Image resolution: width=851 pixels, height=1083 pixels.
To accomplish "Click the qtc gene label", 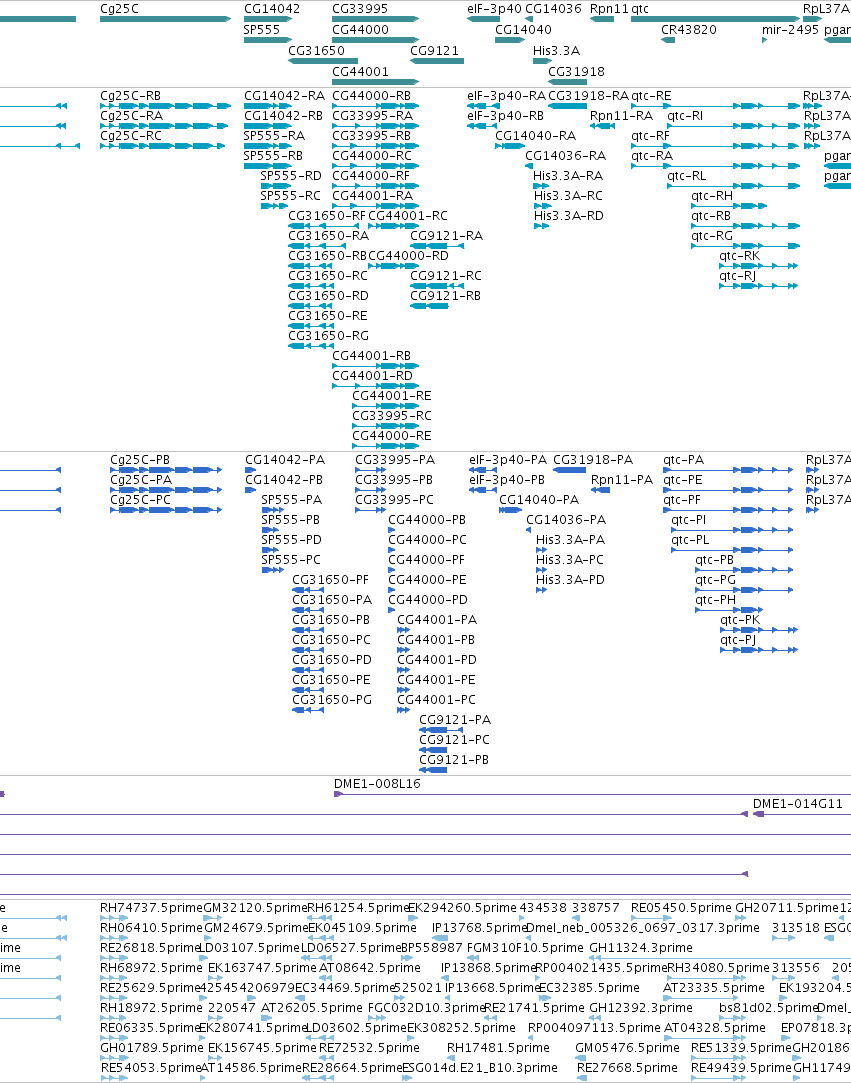I will click(640, 9).
